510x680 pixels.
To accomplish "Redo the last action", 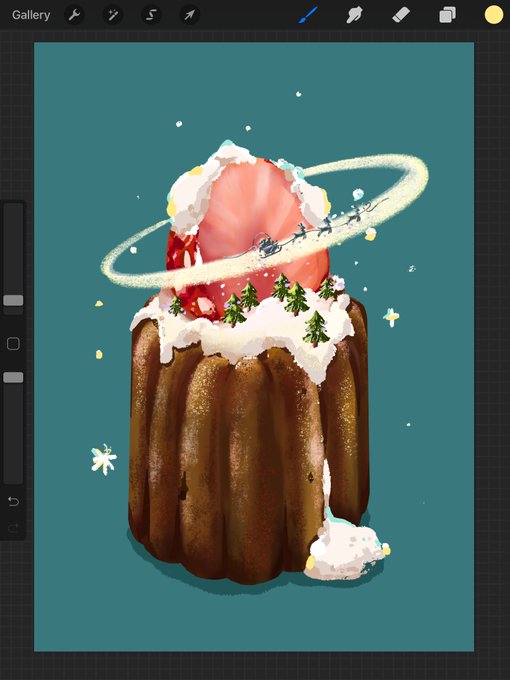I will coord(13,528).
